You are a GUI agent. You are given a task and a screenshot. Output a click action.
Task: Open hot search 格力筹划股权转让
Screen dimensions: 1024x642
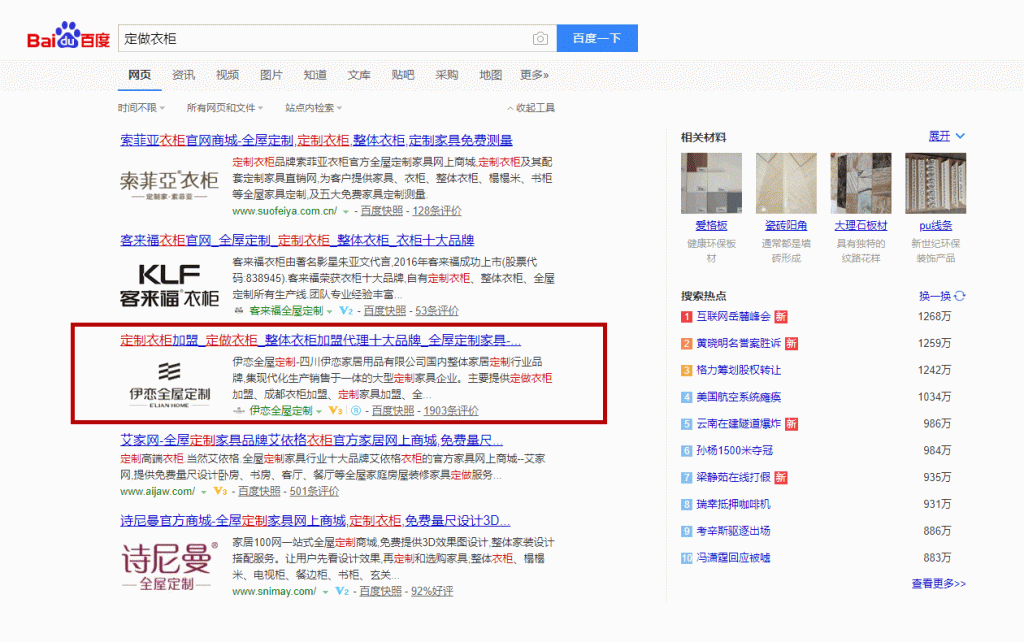(x=739, y=370)
